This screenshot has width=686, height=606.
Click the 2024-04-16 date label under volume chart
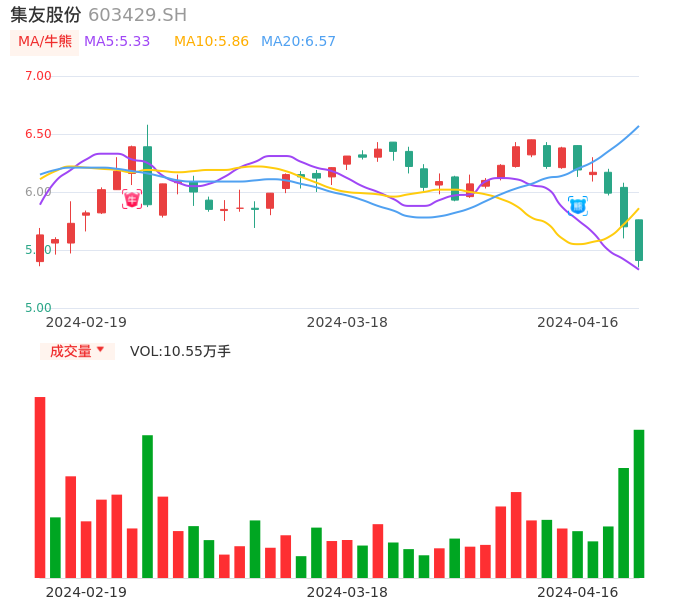tap(577, 592)
